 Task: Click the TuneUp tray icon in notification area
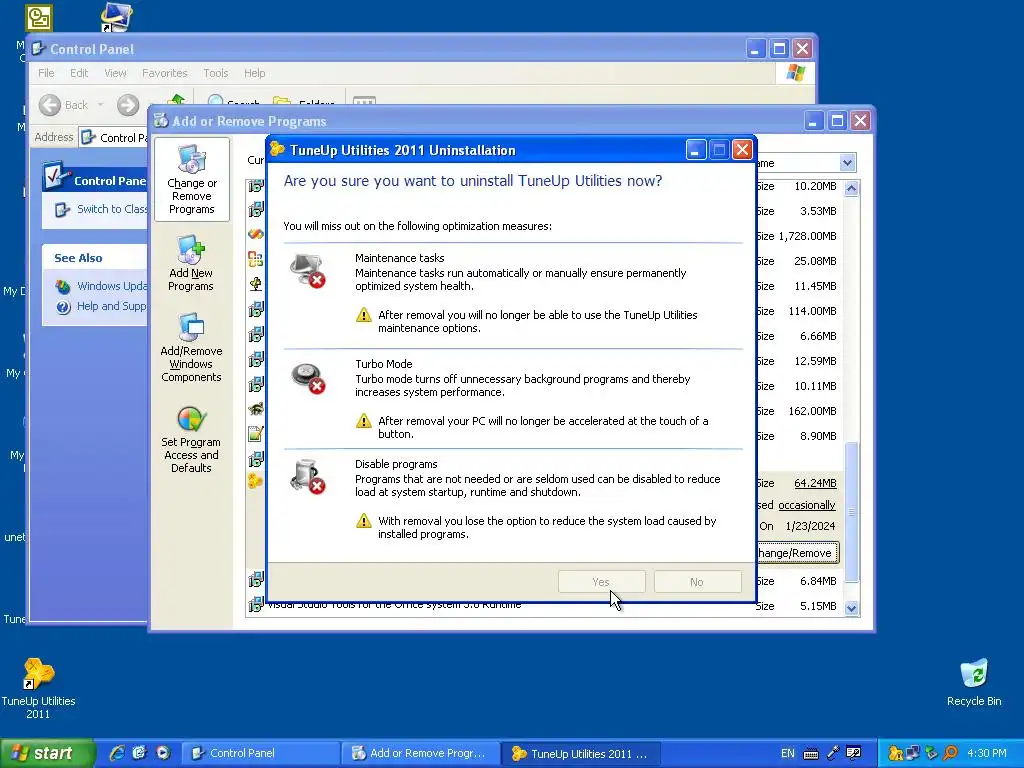[895, 753]
